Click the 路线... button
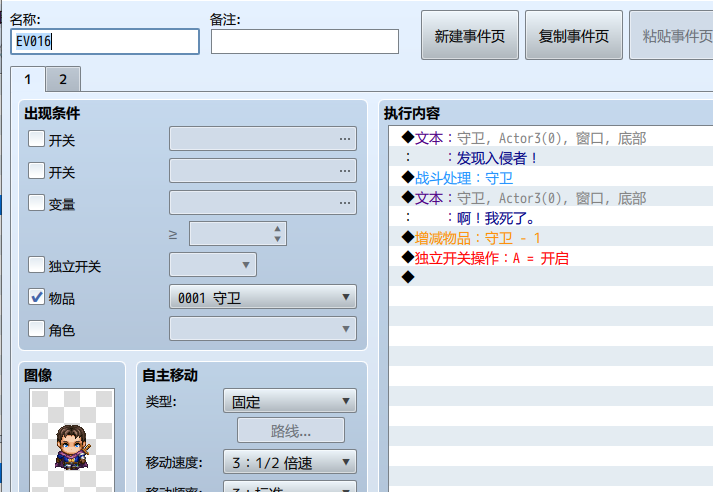This screenshot has width=713, height=492. (x=291, y=430)
